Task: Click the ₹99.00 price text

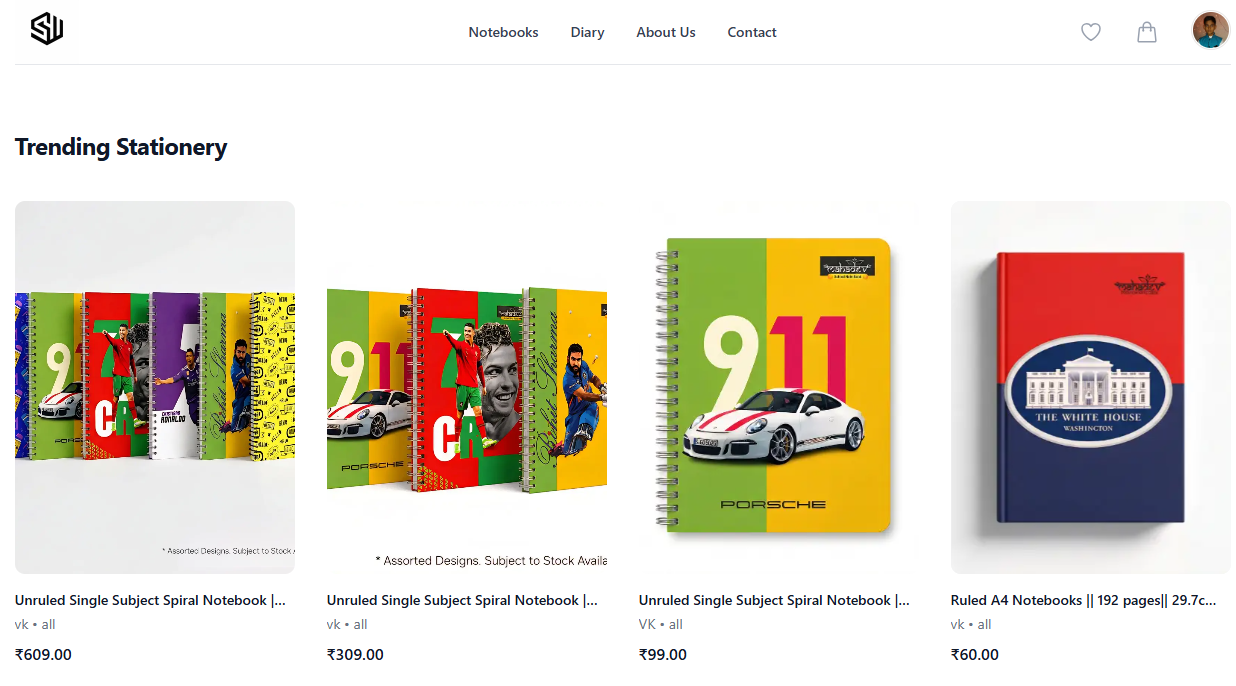Action: [663, 654]
